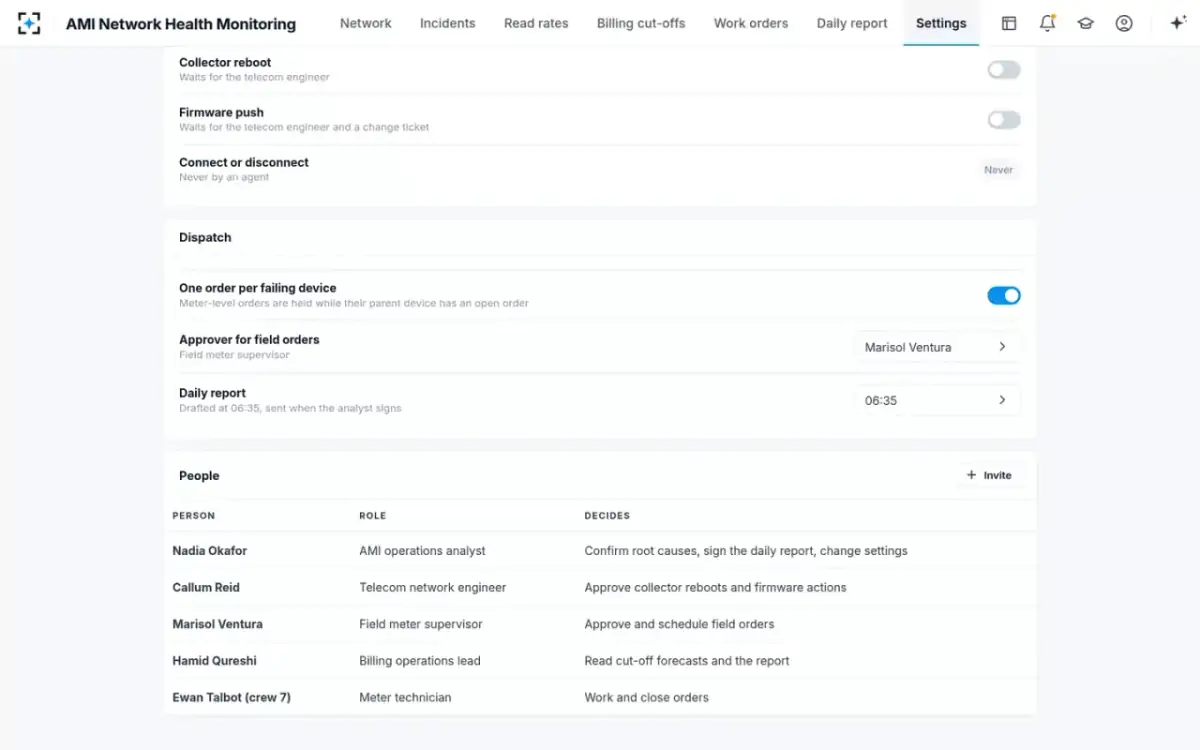
Task: Click the plus icon beside Invite
Action: click(x=971, y=475)
